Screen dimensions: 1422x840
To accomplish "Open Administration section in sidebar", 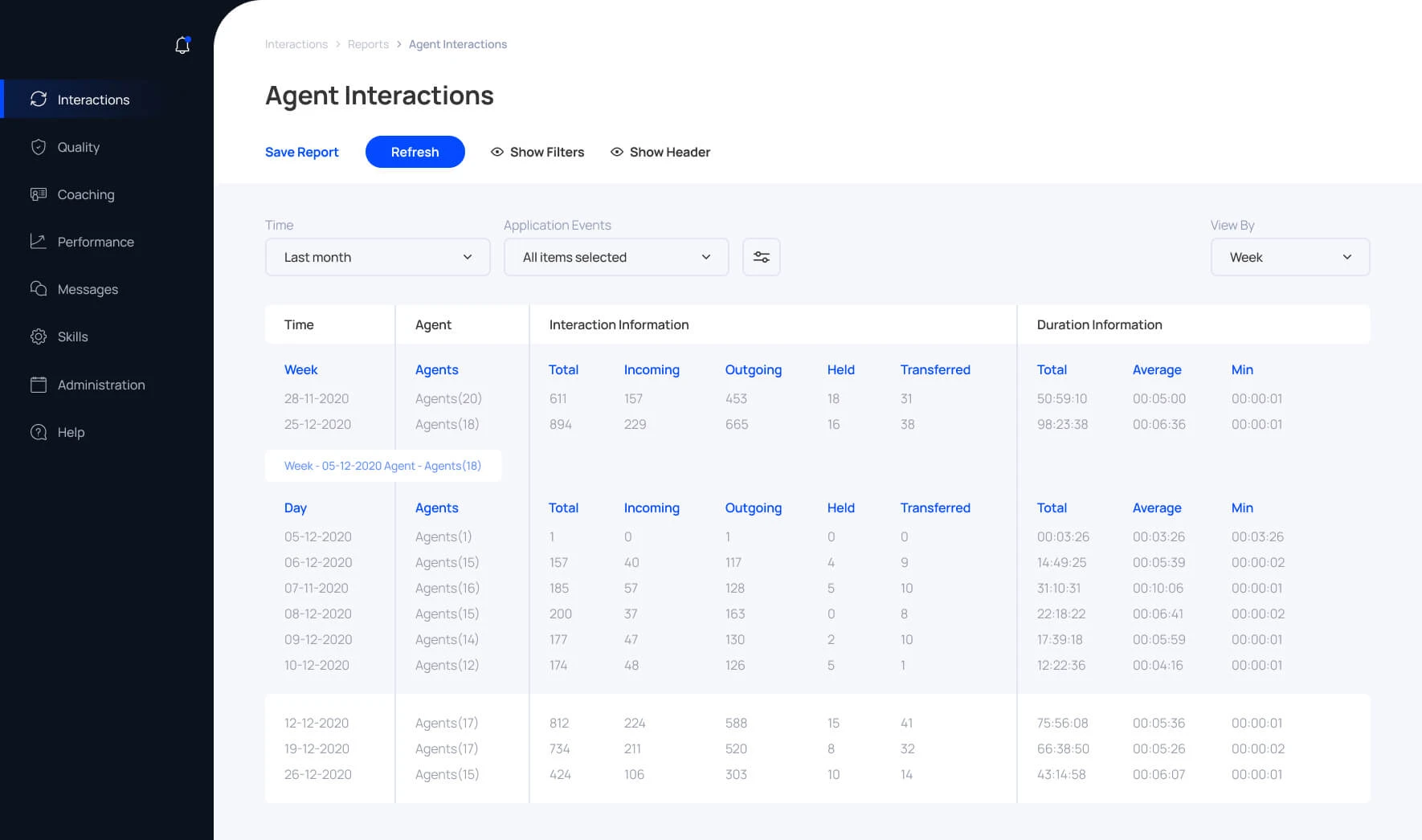I will click(101, 385).
